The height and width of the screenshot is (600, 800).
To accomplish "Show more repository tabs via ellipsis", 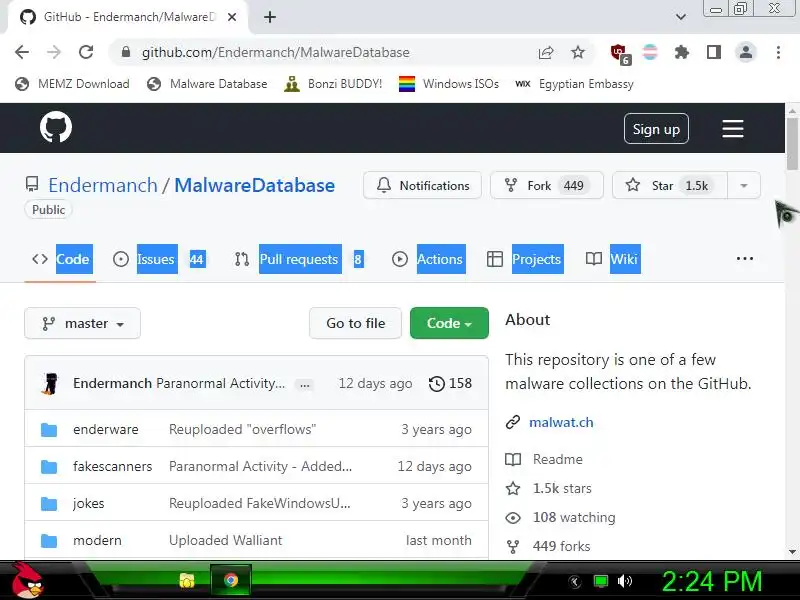I will coord(744,259).
